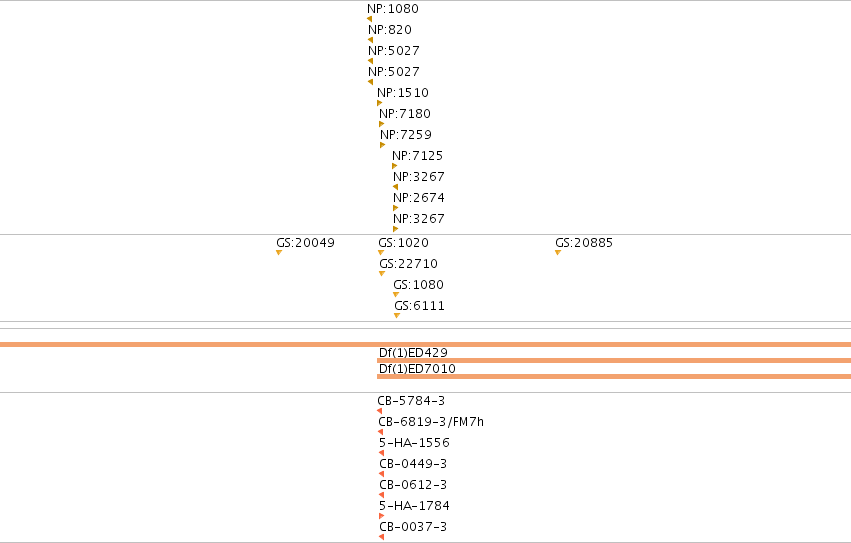
Task: Click the red arrow under CB-5784-3
Action: [x=379, y=411]
